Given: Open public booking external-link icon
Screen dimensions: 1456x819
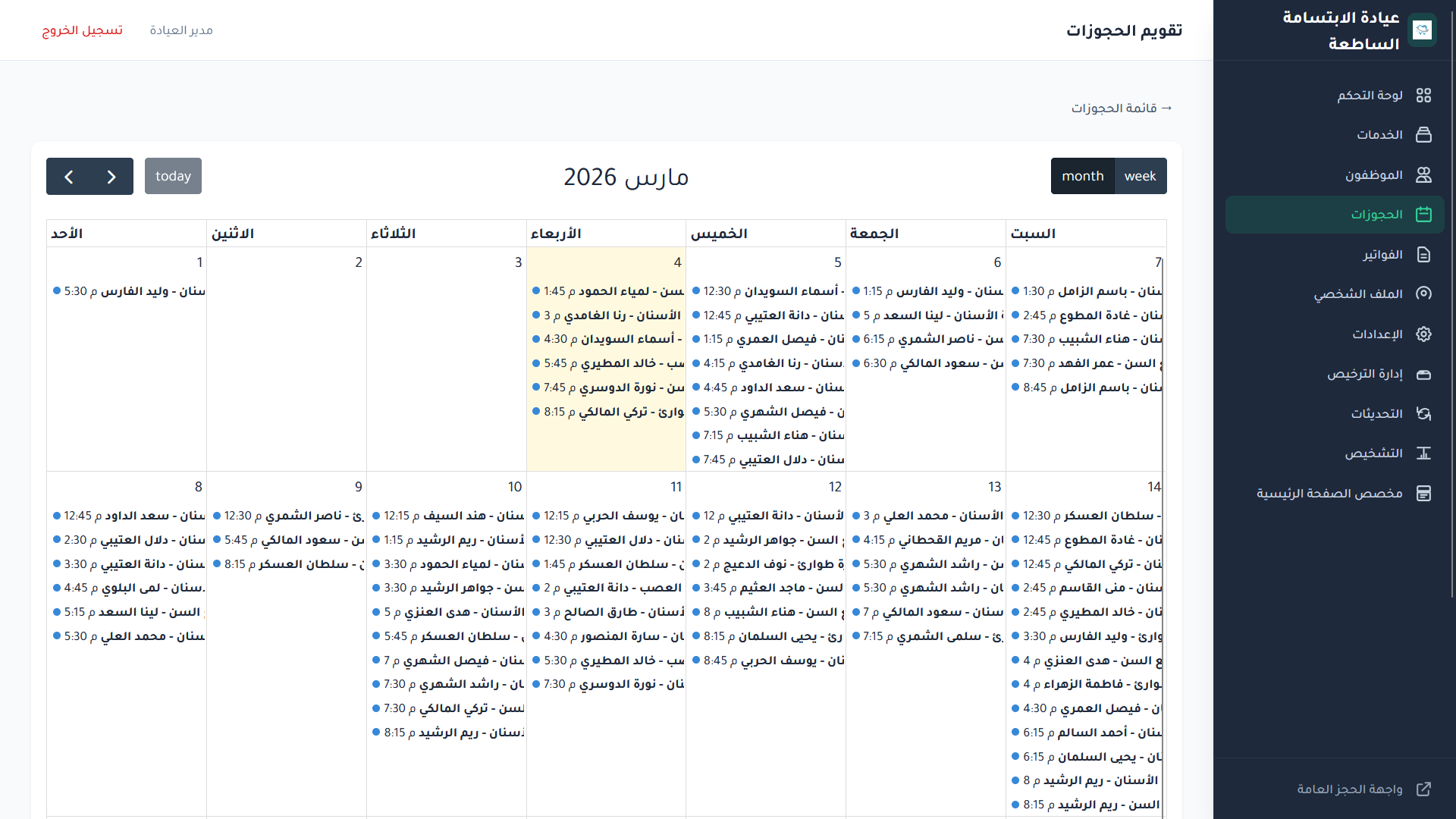Looking at the screenshot, I should click(1423, 789).
